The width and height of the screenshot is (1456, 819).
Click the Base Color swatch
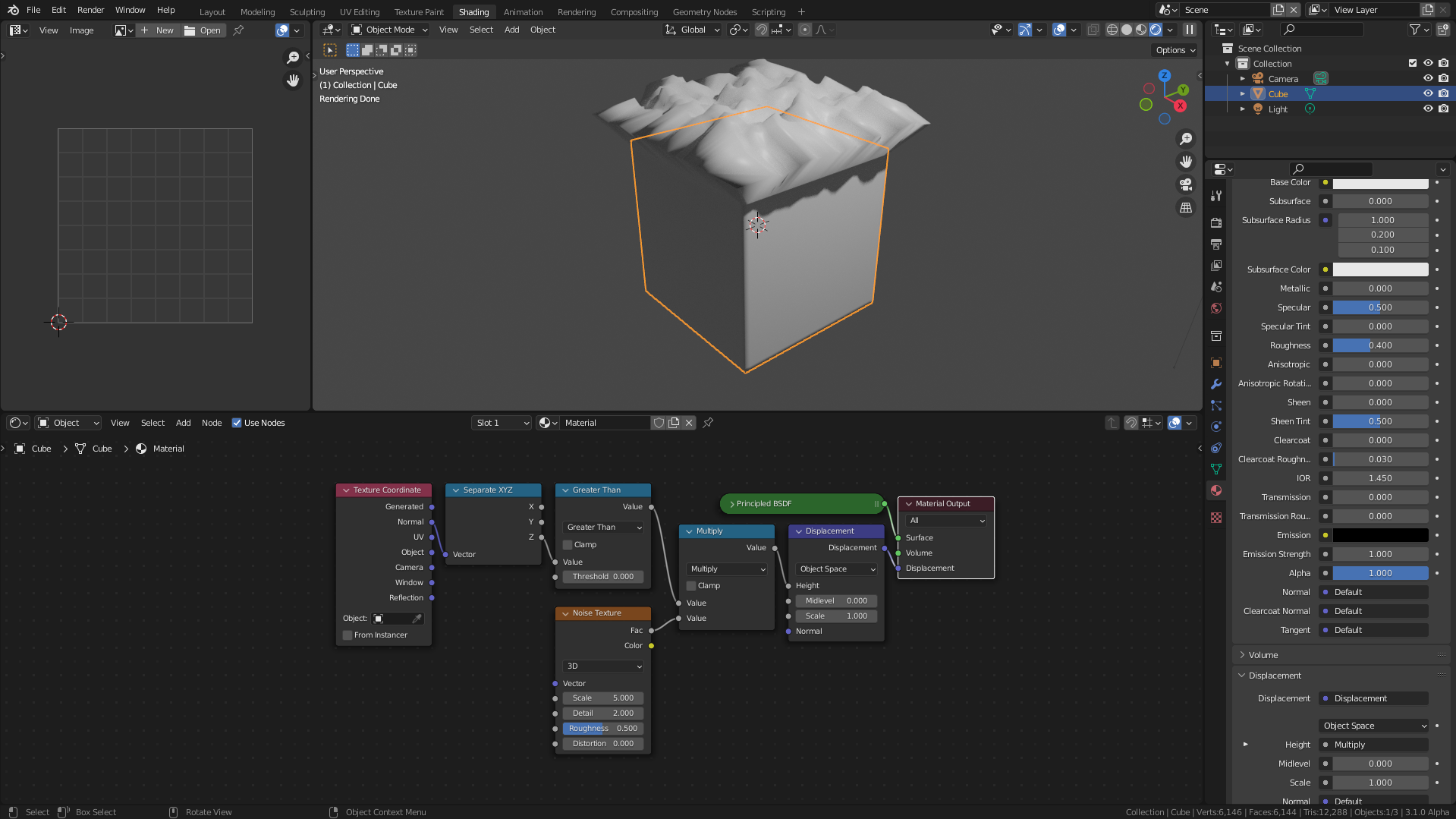point(1380,183)
